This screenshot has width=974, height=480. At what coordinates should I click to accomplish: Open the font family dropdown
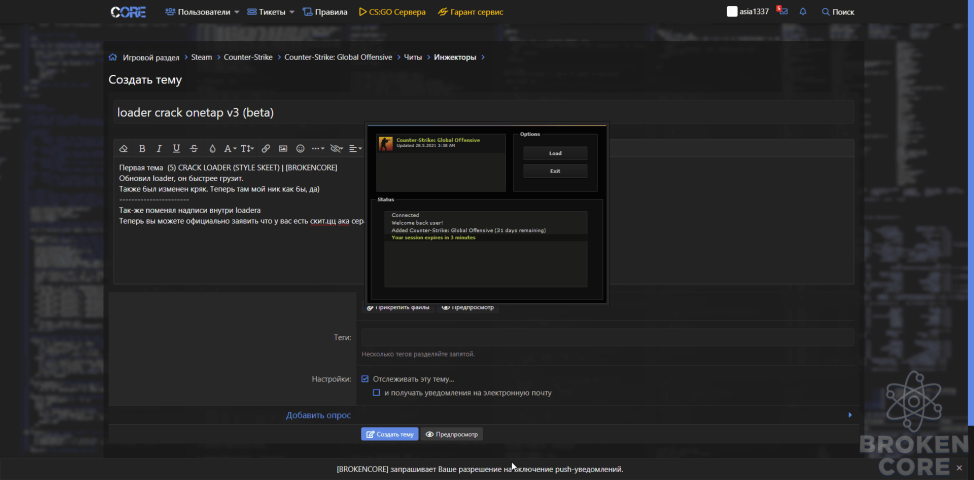click(230, 148)
